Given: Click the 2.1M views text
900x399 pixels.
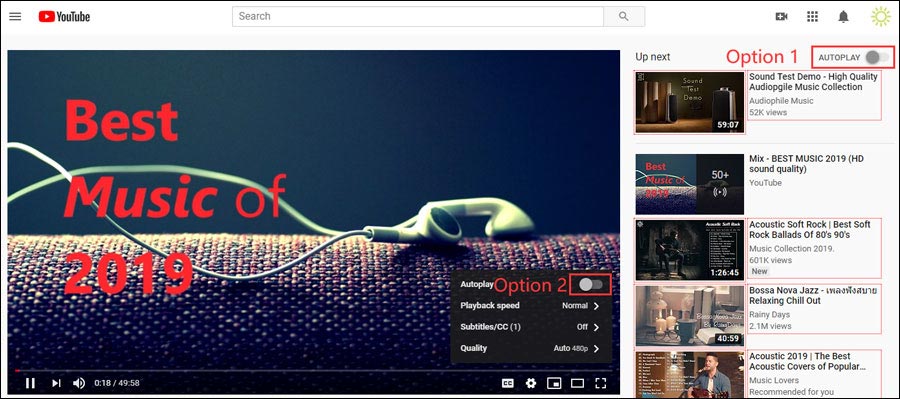Looking at the screenshot, I should [x=770, y=326].
